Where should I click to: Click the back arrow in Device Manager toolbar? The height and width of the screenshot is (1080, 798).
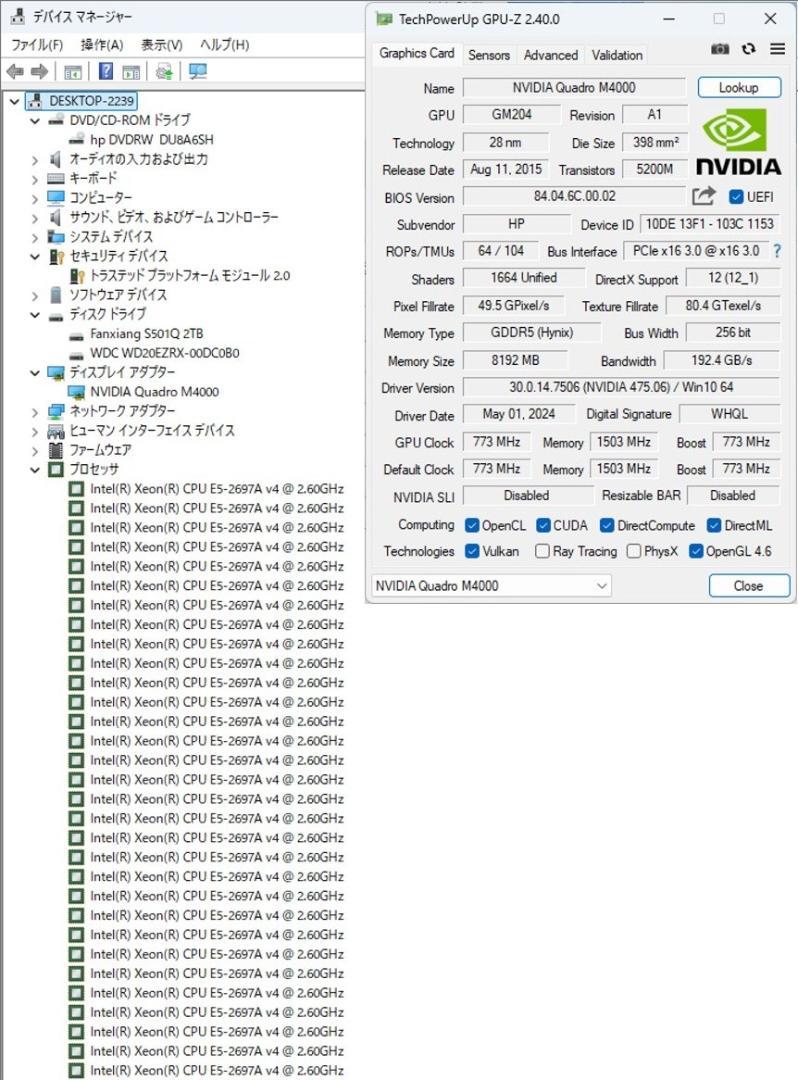15,71
